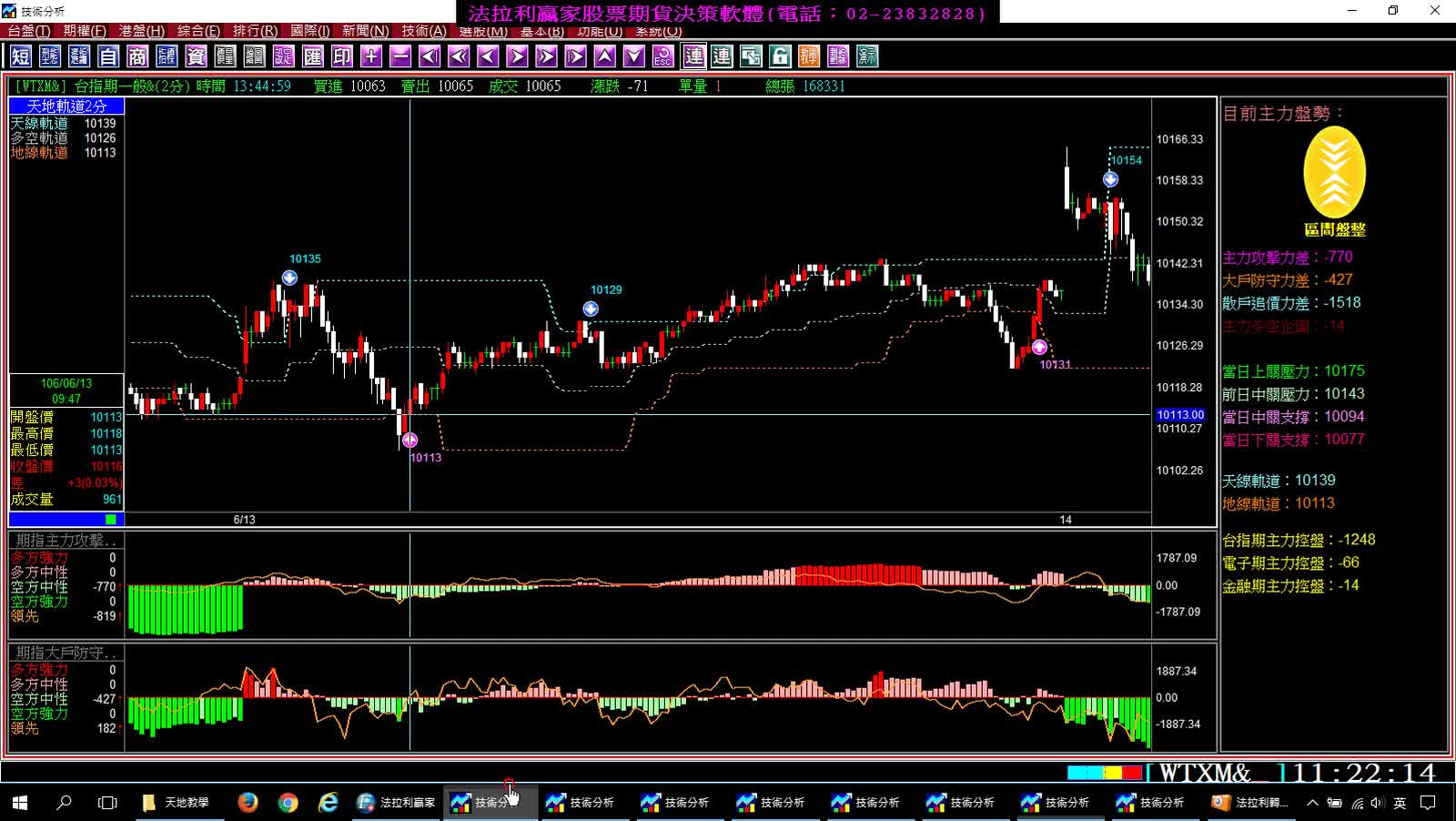Click the Esc return icon

tap(663, 56)
